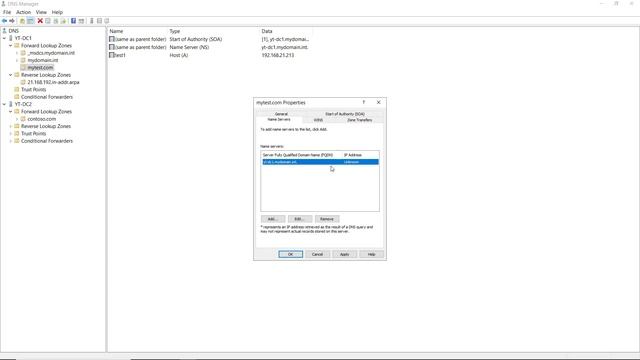This screenshot has height=360, width=640.
Task: Expand Trust Points under YT-DC2
Action: coord(11,134)
